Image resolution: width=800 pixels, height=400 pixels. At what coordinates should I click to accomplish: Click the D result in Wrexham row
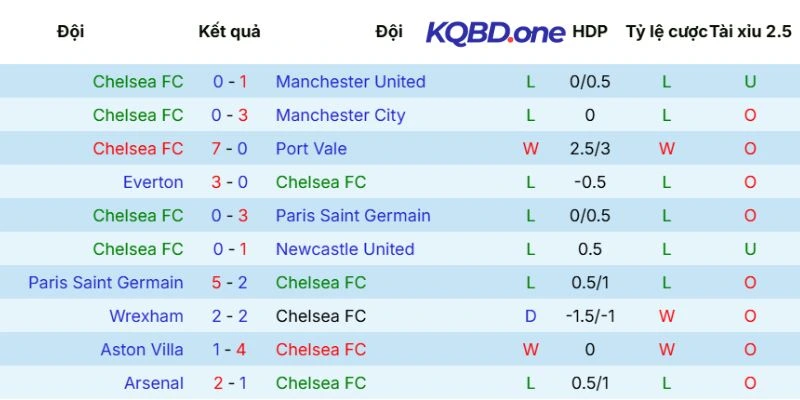click(x=531, y=316)
